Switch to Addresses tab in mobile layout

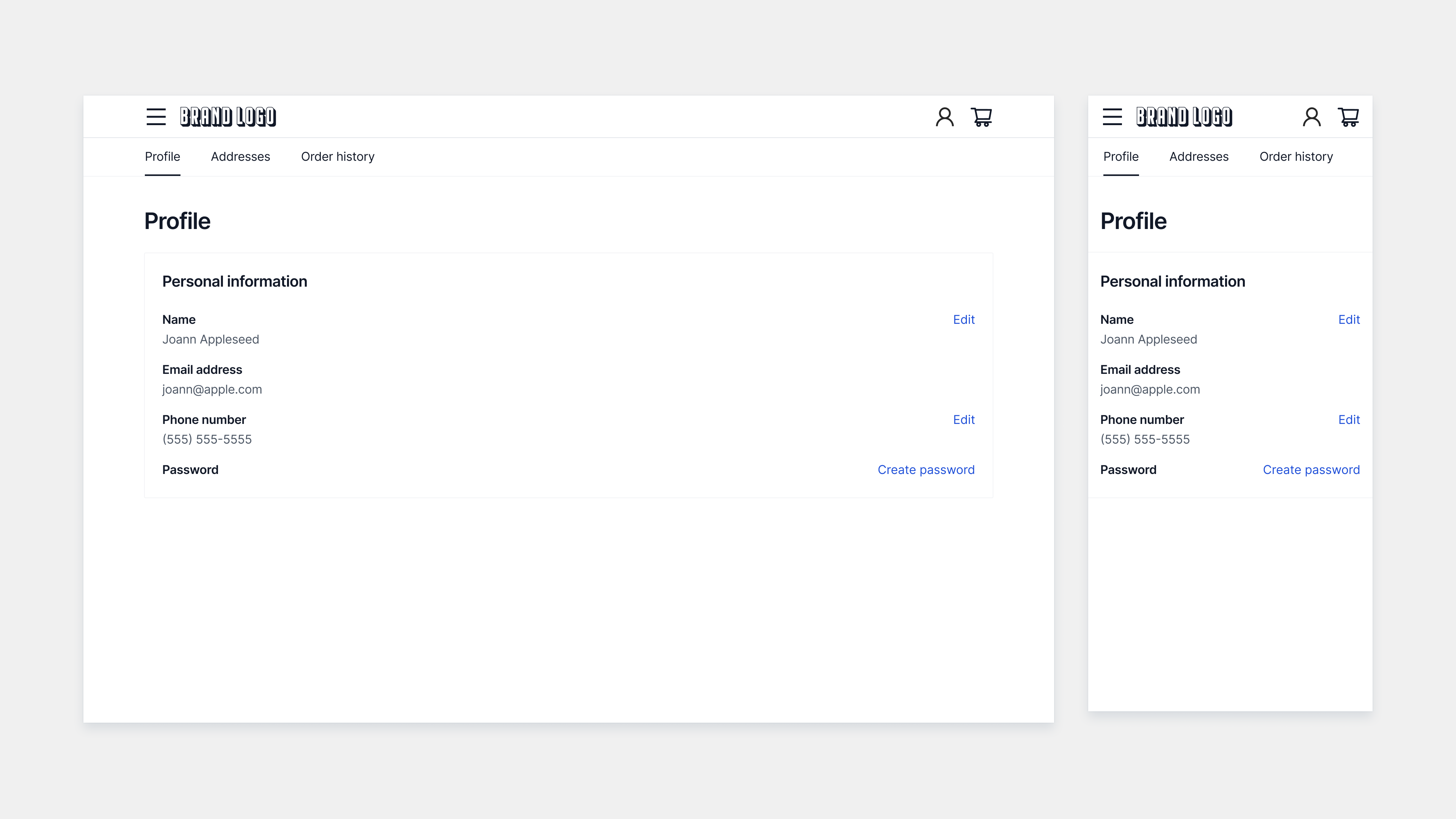[x=1199, y=157]
